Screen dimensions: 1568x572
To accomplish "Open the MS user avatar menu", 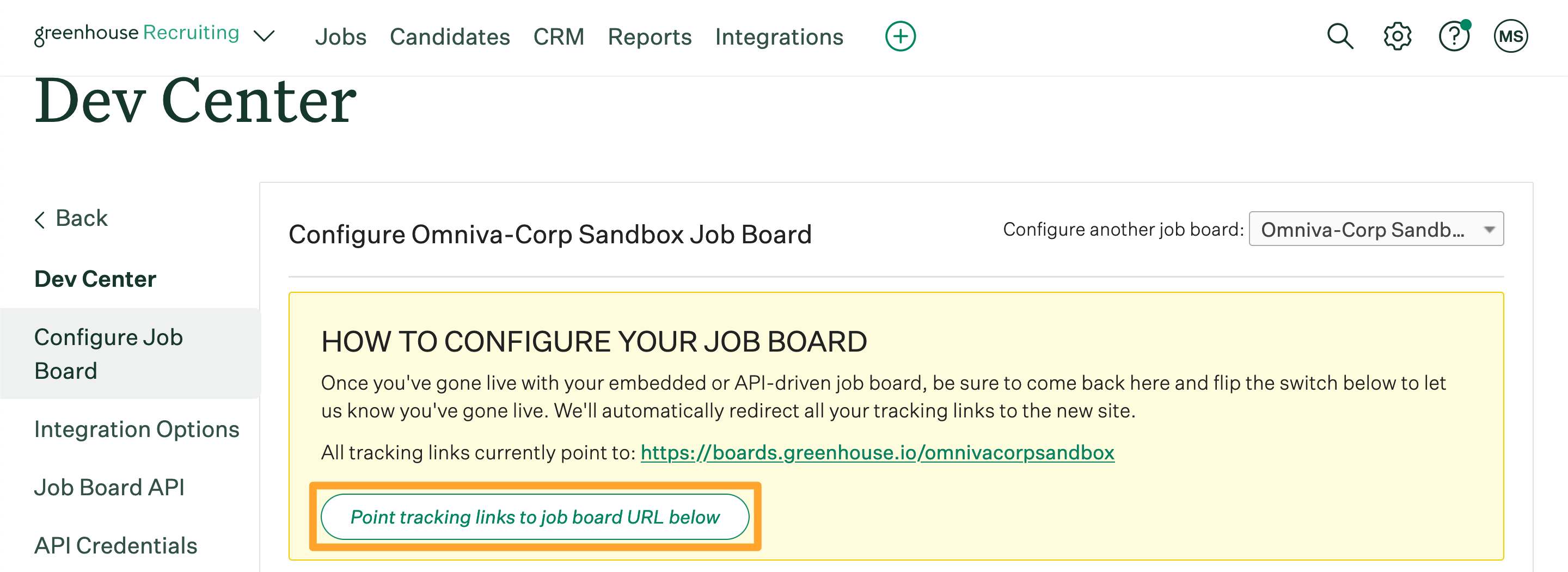I will (1510, 36).
